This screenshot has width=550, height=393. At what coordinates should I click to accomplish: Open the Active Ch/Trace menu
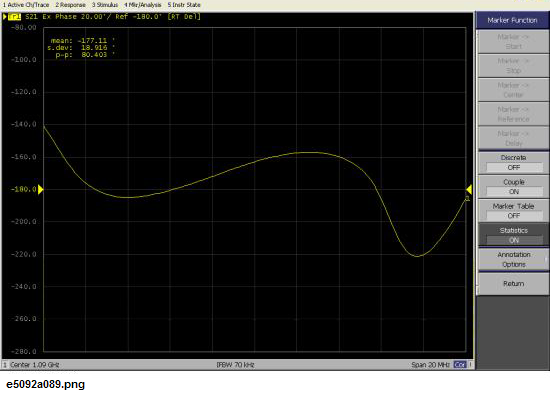pos(26,5)
